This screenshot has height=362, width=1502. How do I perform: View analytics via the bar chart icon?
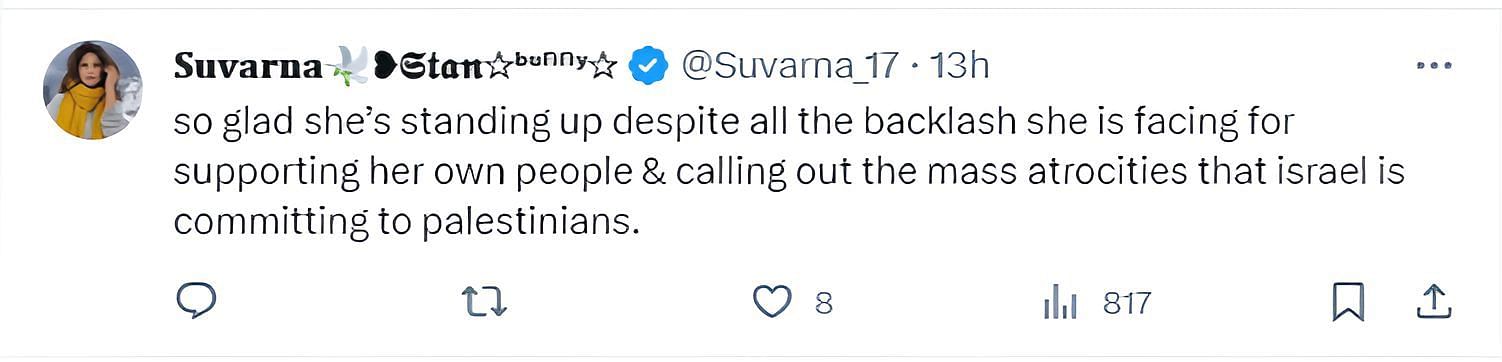(x=1059, y=301)
